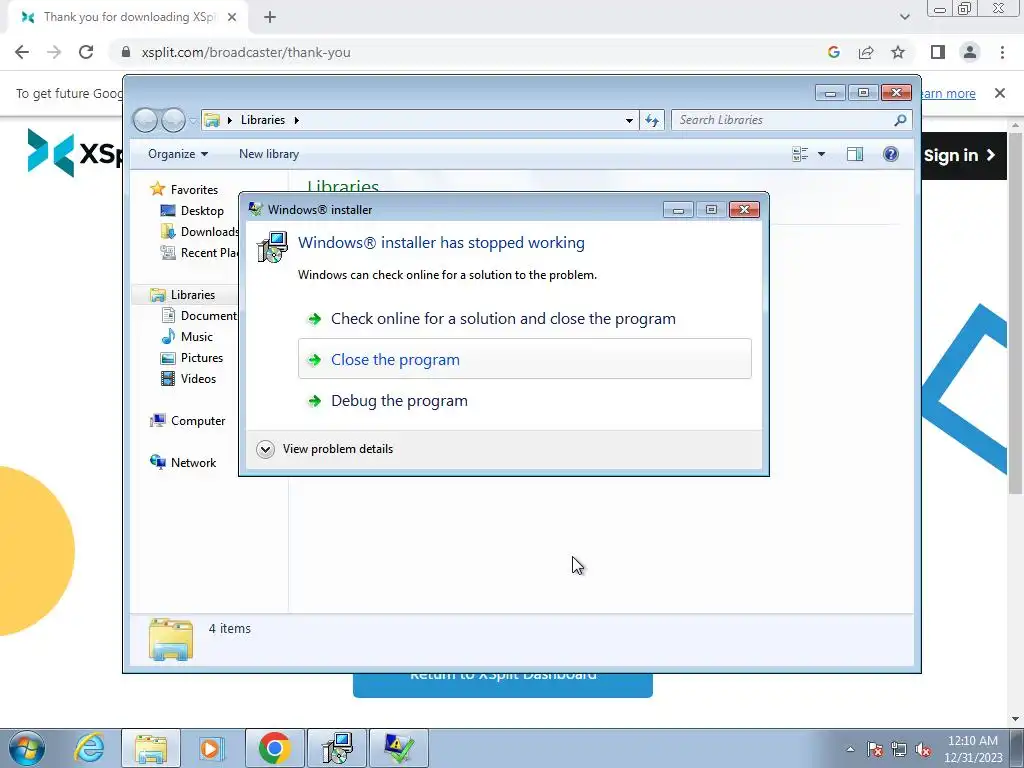Close the XSplit thank you tab
This screenshot has width=1024, height=768.
click(x=232, y=18)
